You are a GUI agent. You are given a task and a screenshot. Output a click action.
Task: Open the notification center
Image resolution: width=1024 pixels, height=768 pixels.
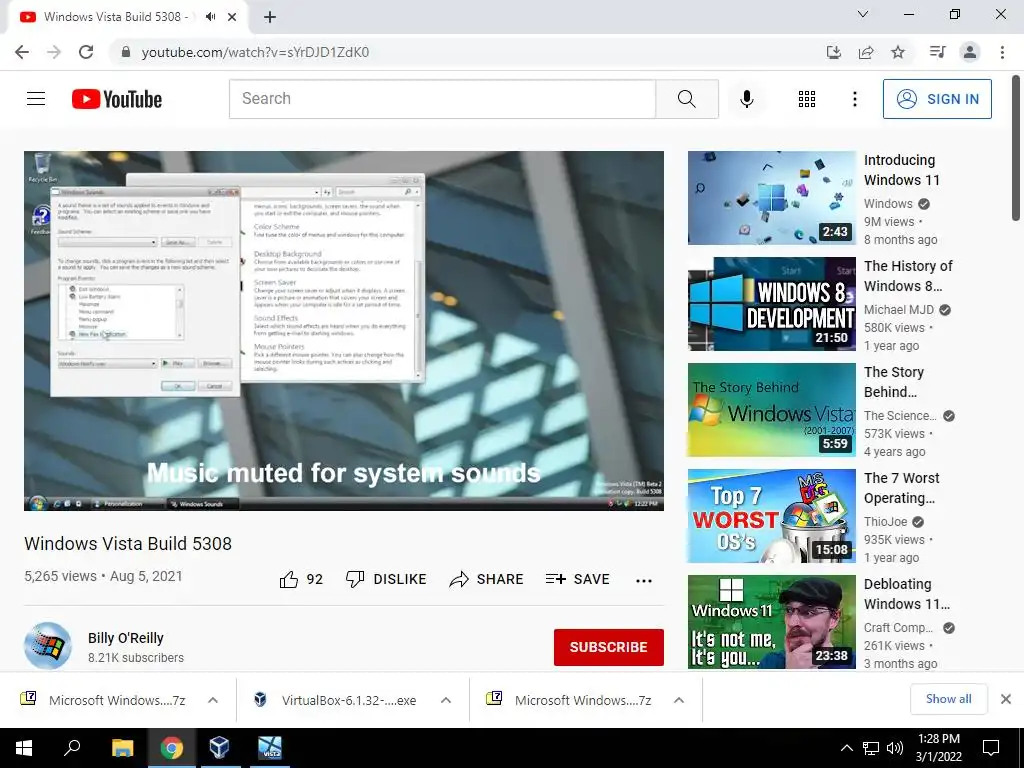991,748
